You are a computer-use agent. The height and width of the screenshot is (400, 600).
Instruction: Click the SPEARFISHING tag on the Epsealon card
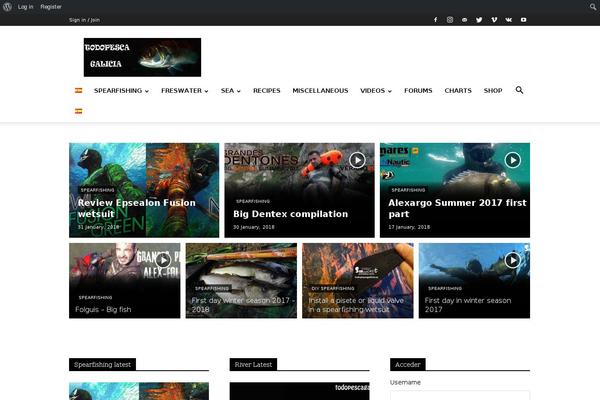98,190
